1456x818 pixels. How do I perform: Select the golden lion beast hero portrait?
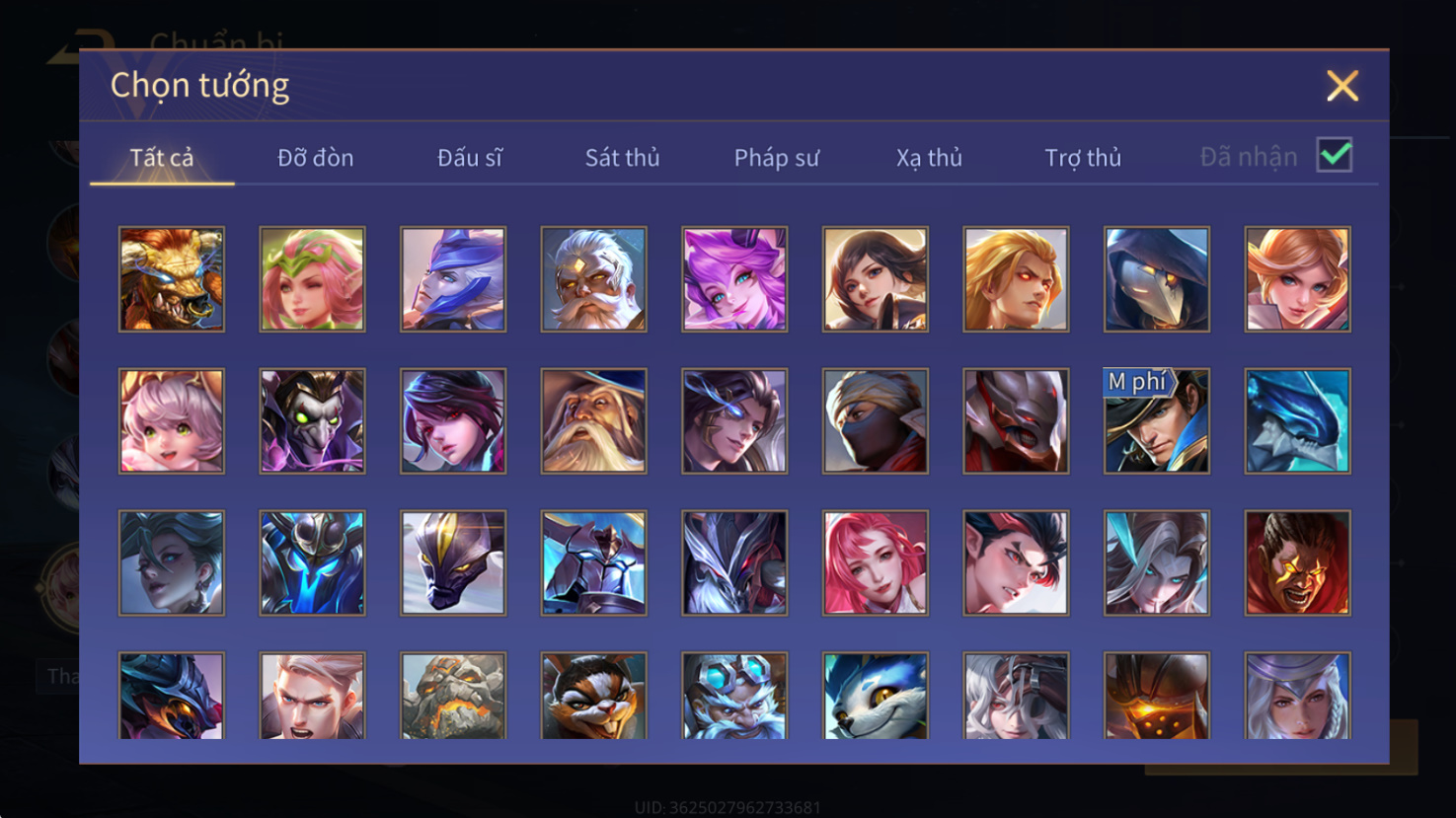[x=172, y=279]
